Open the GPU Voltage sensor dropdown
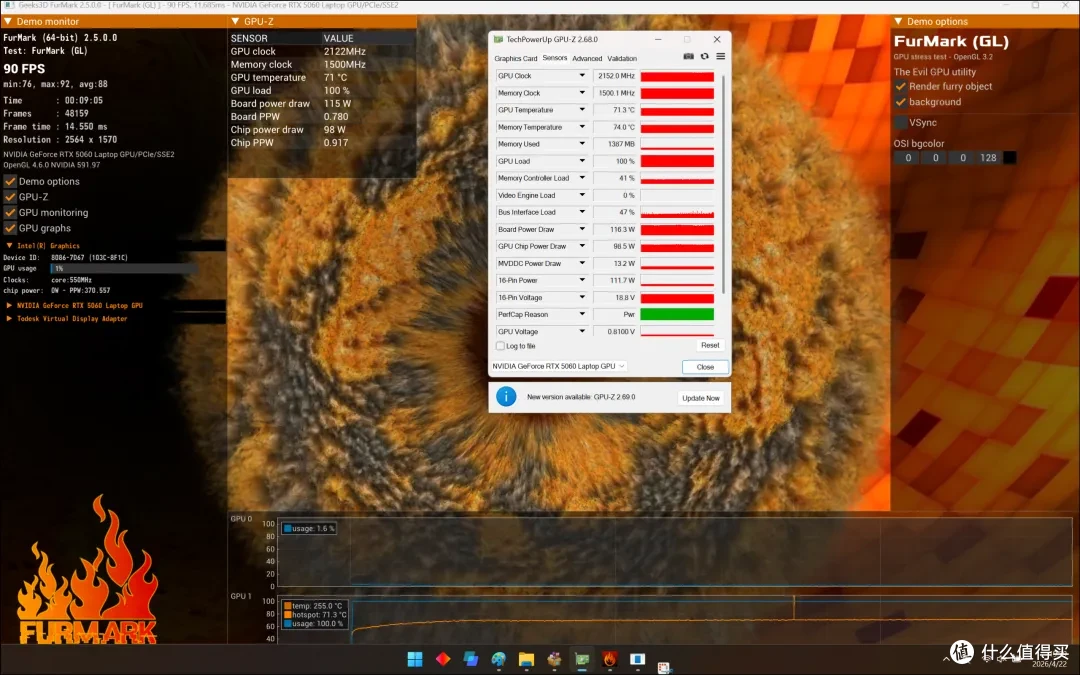Screen dimensions: 1080x675 click(582, 331)
